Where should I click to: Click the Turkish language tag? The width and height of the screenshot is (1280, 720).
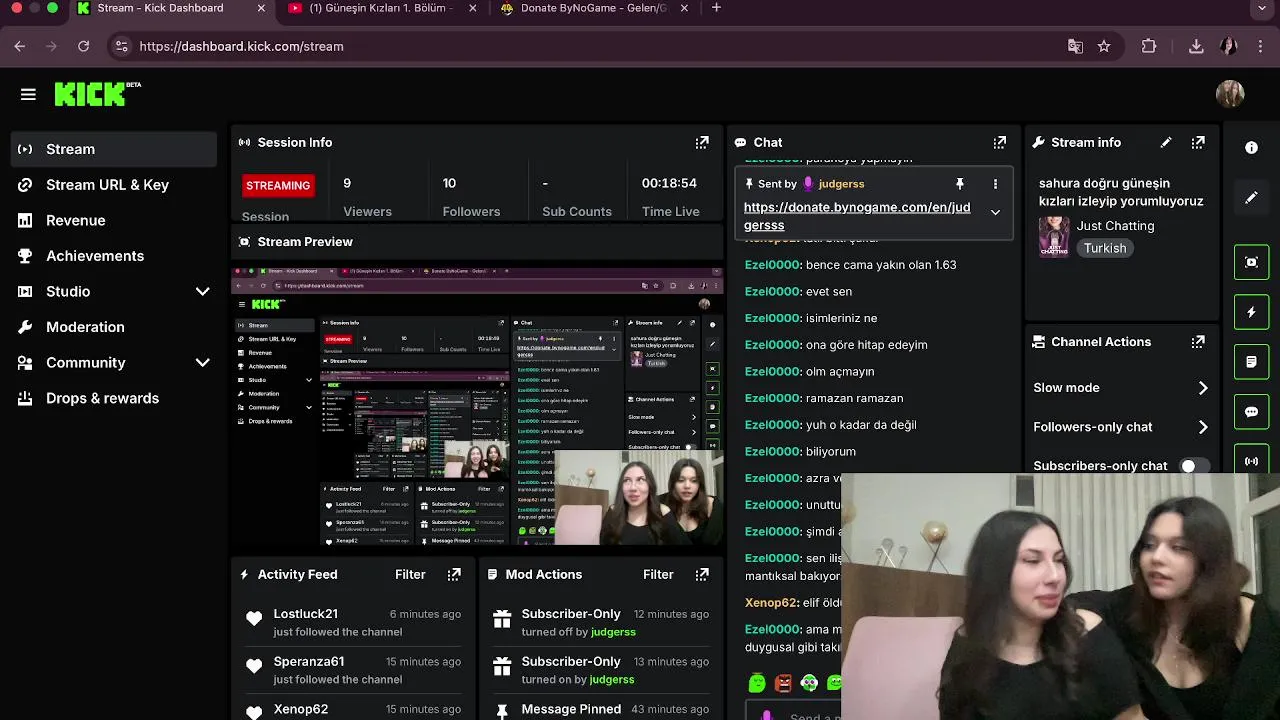(x=1105, y=248)
